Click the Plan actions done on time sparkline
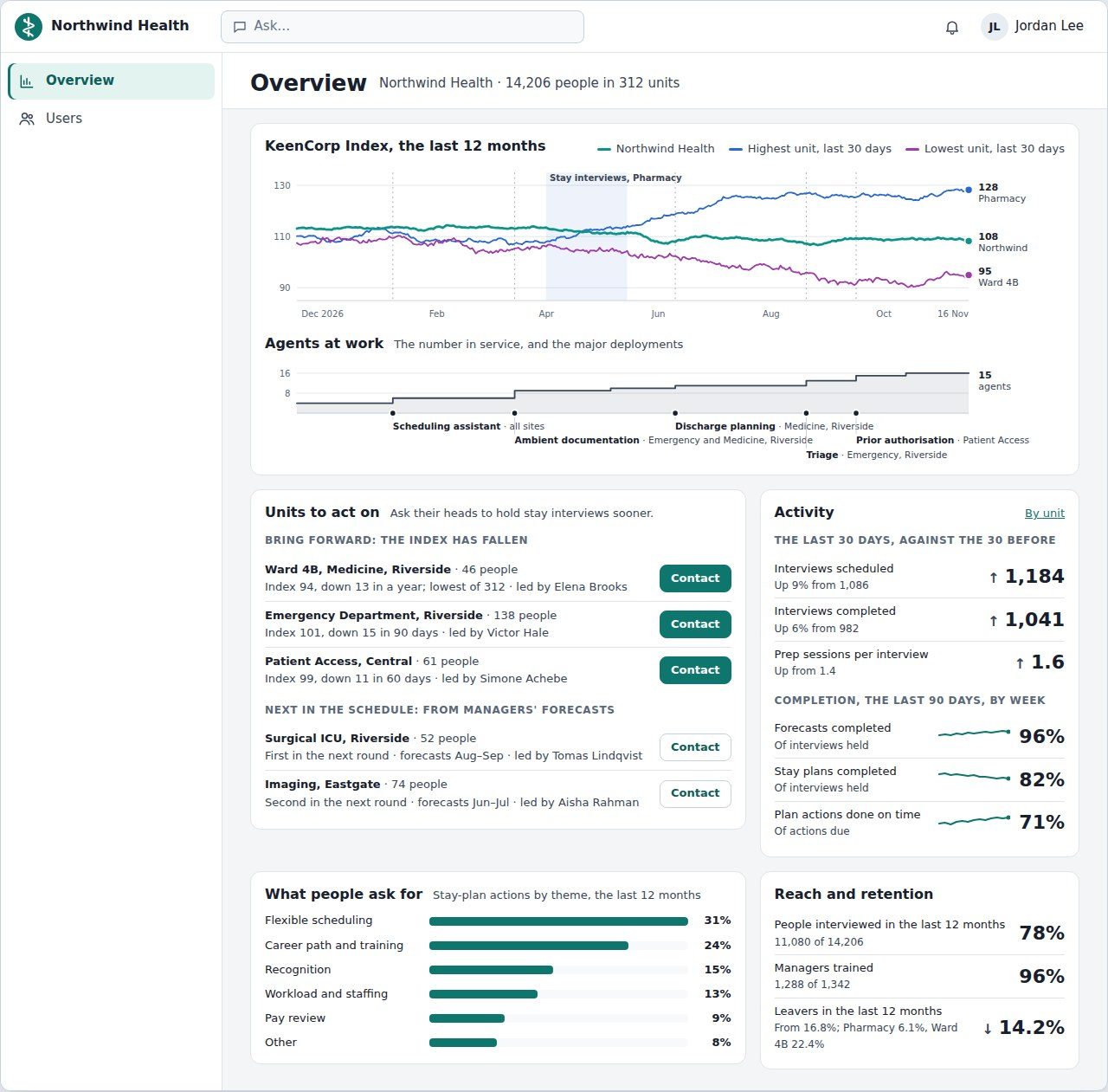Image resolution: width=1108 pixels, height=1092 pixels. coord(974,820)
